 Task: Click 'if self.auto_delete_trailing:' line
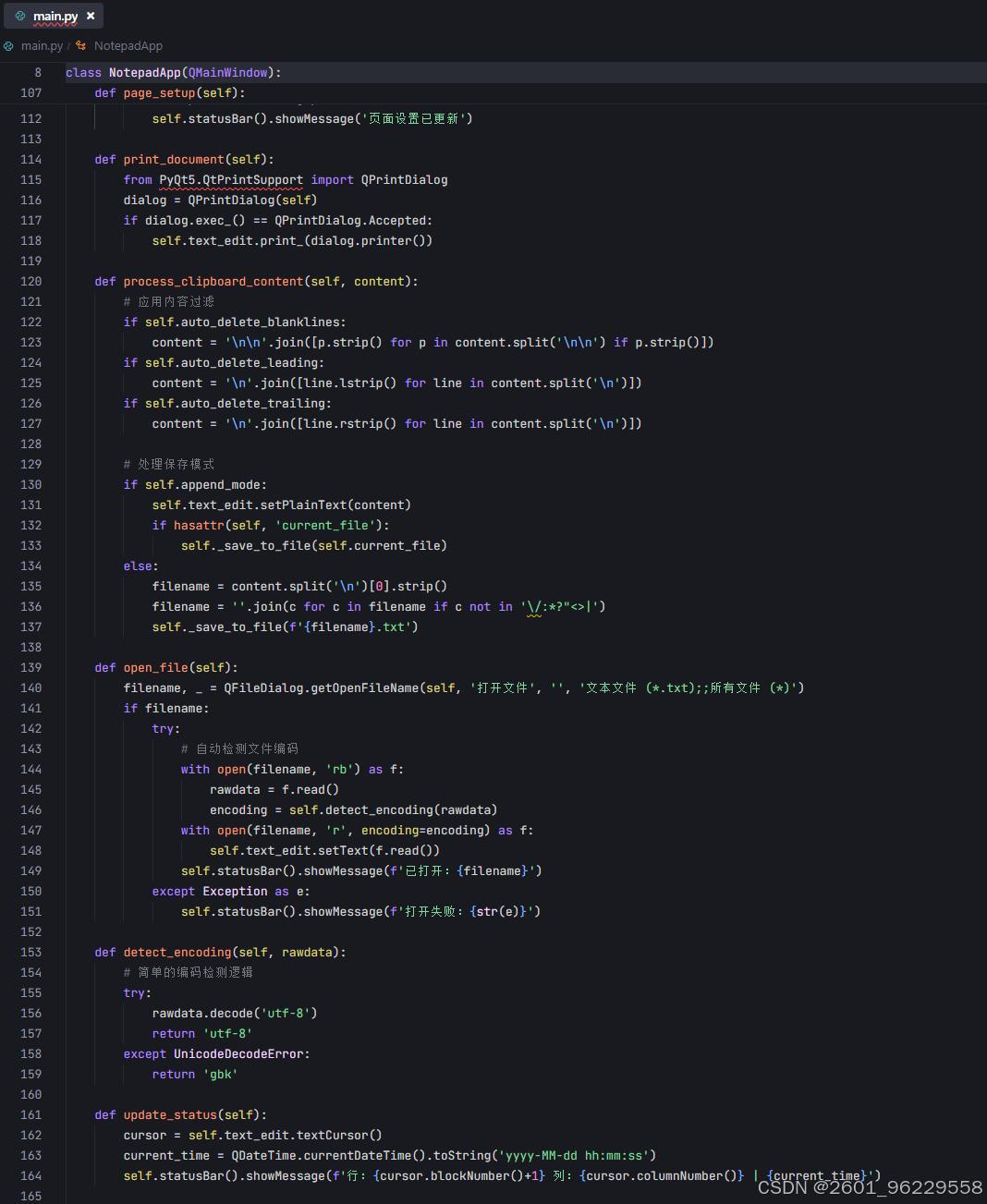[x=227, y=403]
